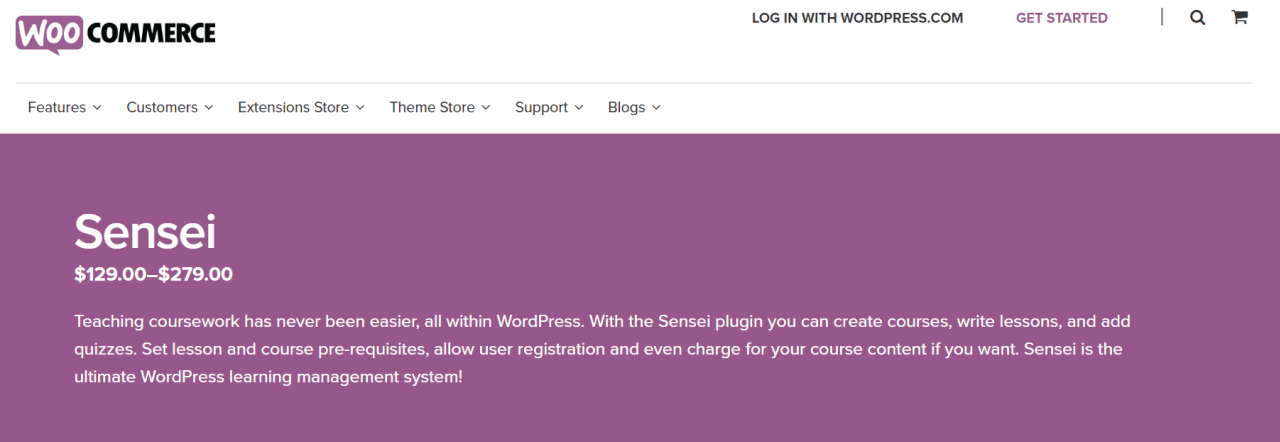Expand the chevron next to Customers

[209, 108]
